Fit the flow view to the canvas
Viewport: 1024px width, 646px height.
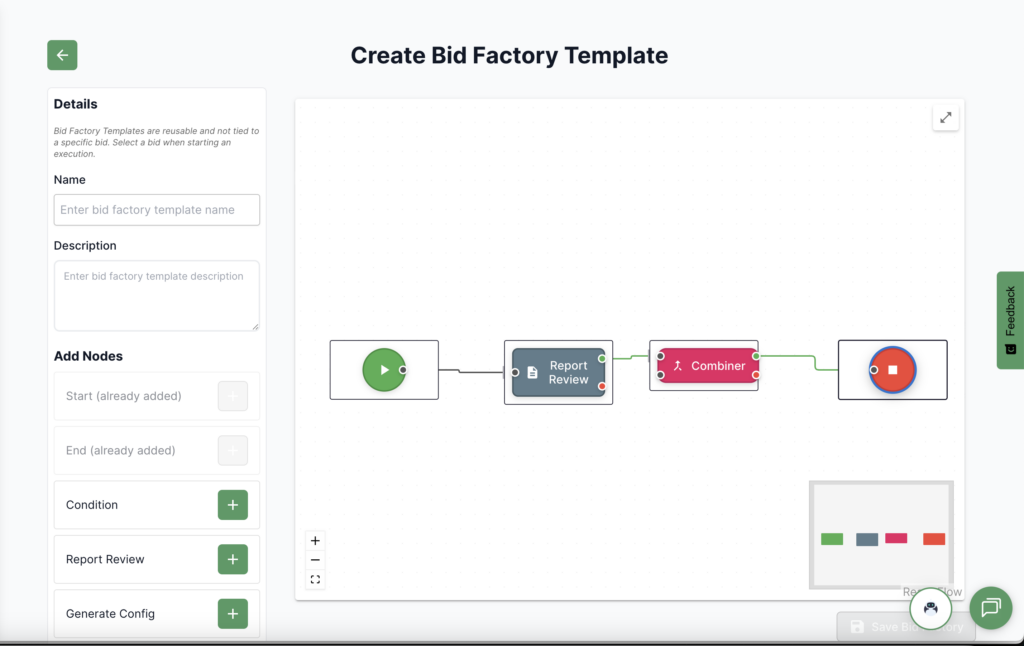click(315, 579)
